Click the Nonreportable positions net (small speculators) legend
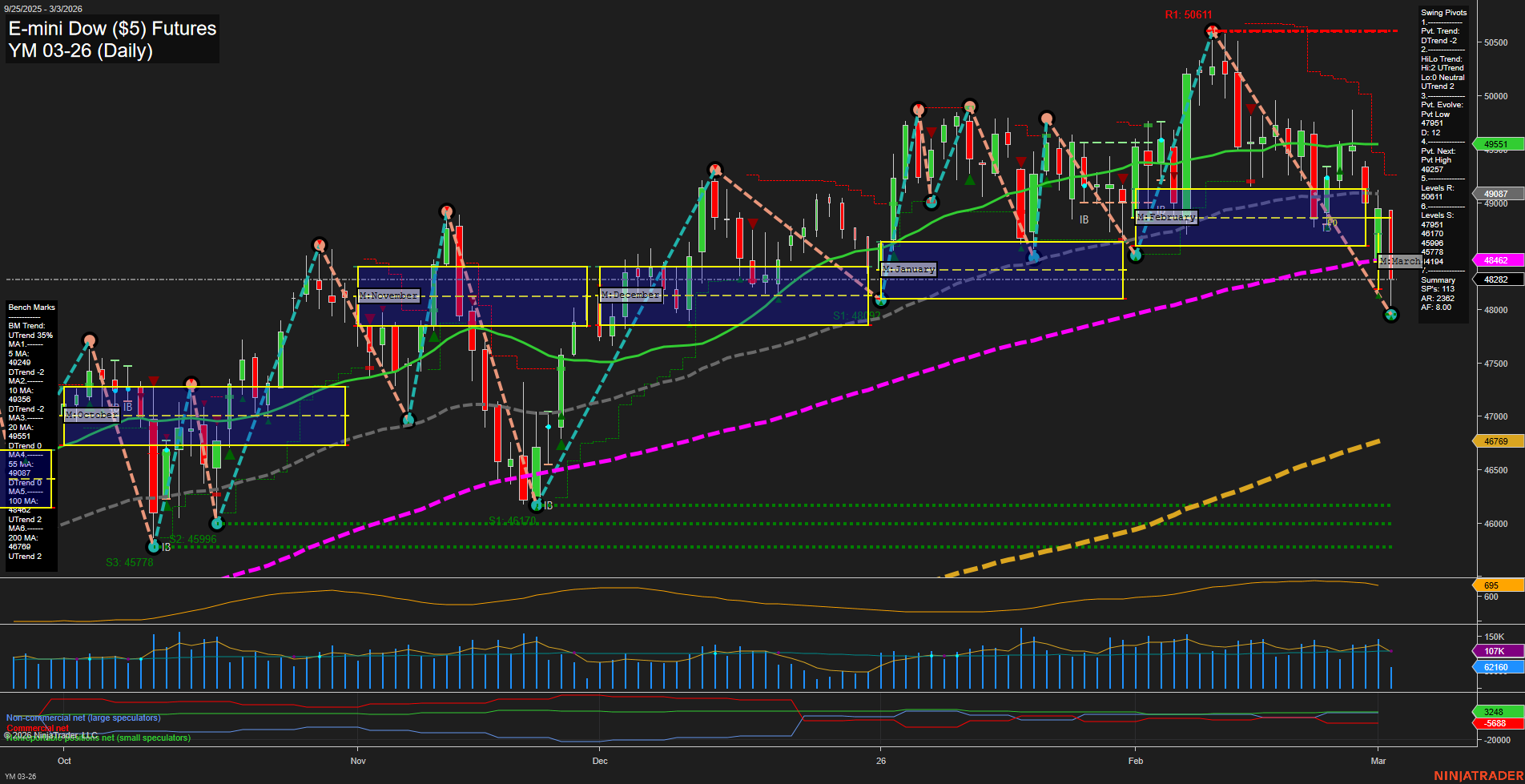Viewport: 1525px width, 784px height. click(98, 737)
